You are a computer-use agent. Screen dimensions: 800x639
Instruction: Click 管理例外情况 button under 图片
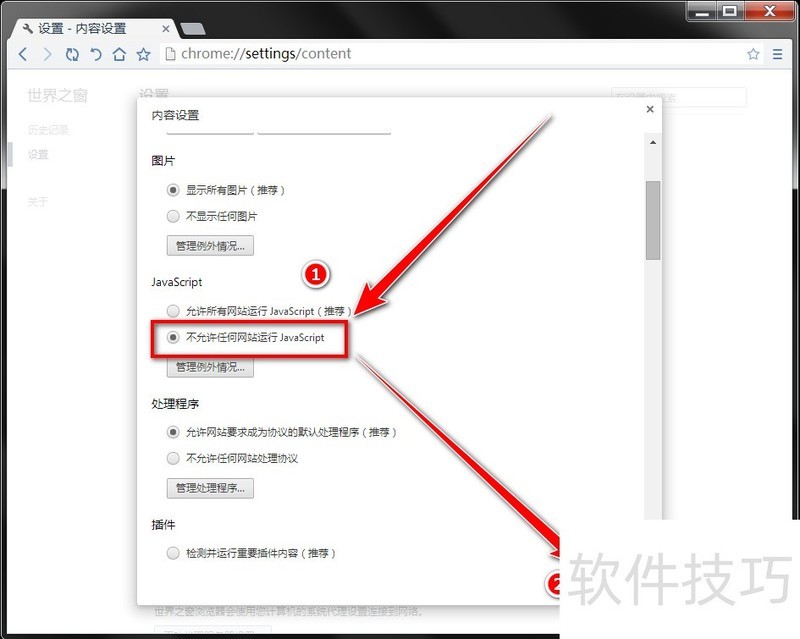pyautogui.click(x=210, y=245)
